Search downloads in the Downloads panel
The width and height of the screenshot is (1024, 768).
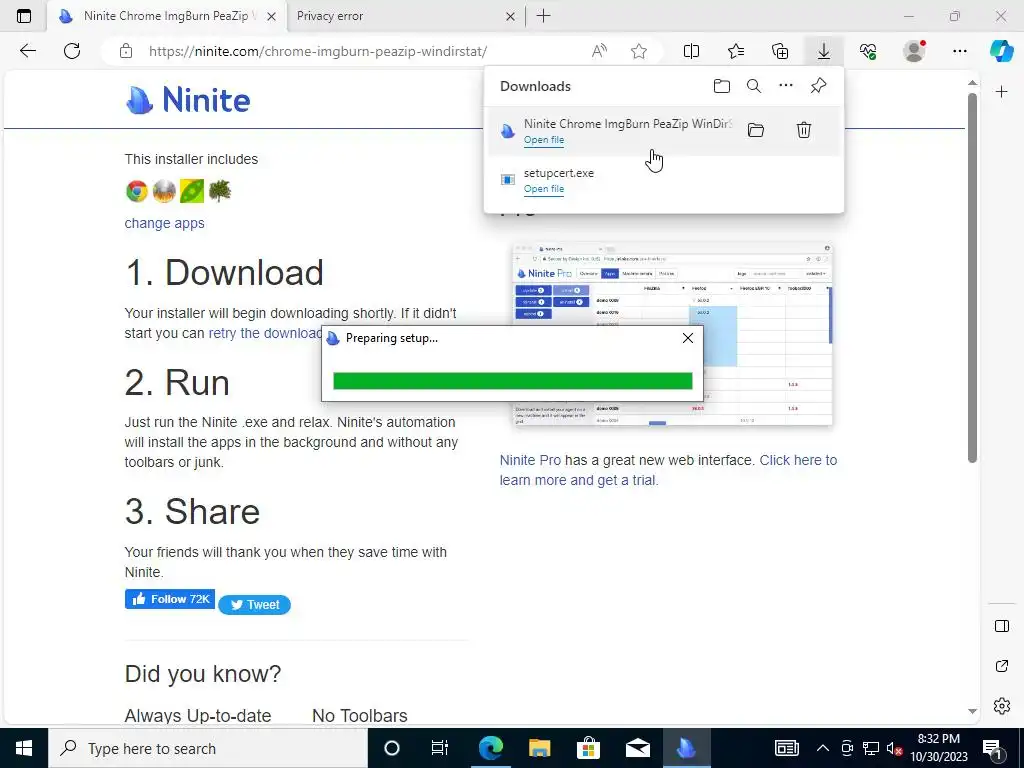coord(754,86)
